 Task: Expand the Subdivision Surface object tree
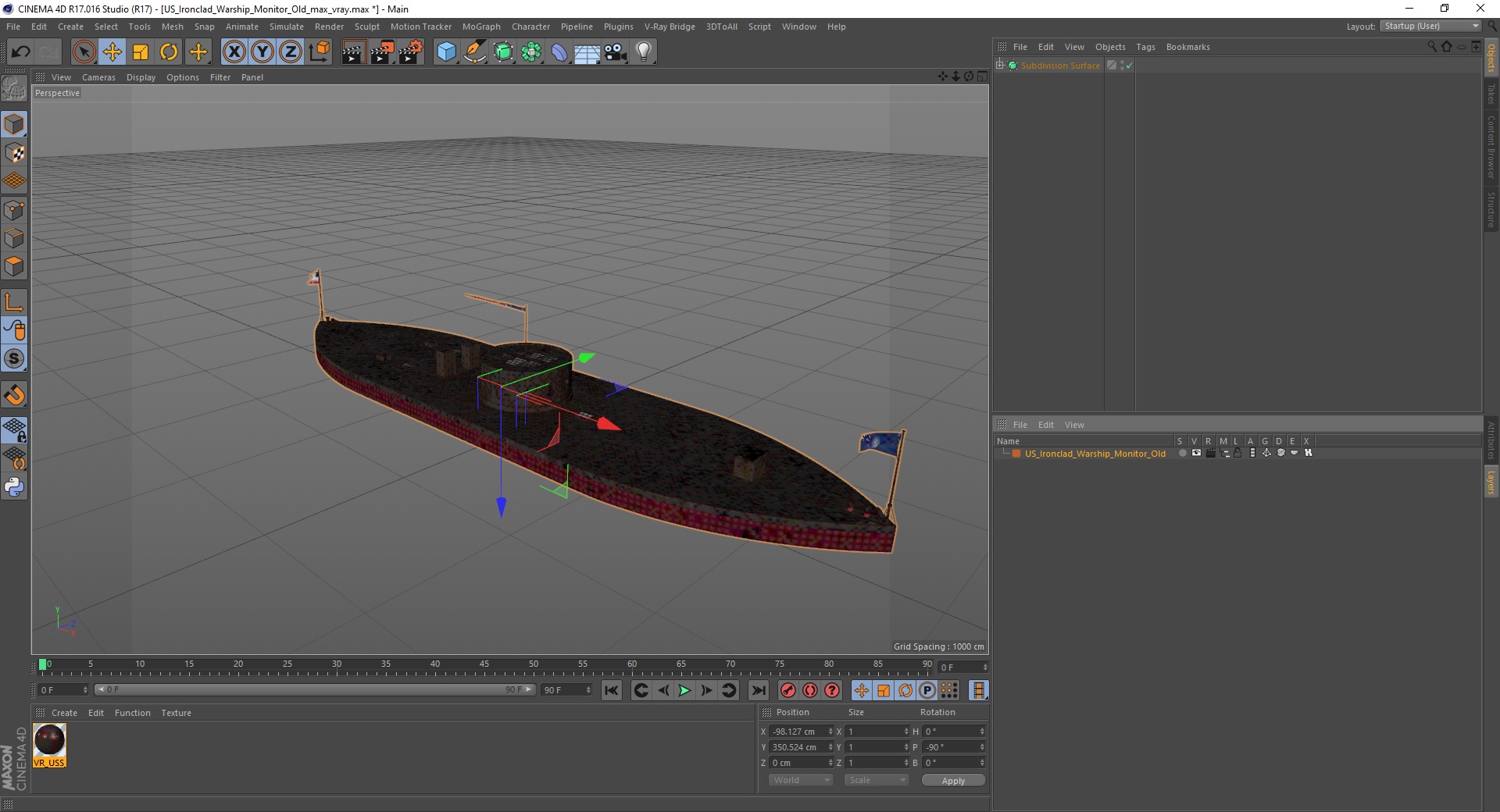pos(1000,66)
